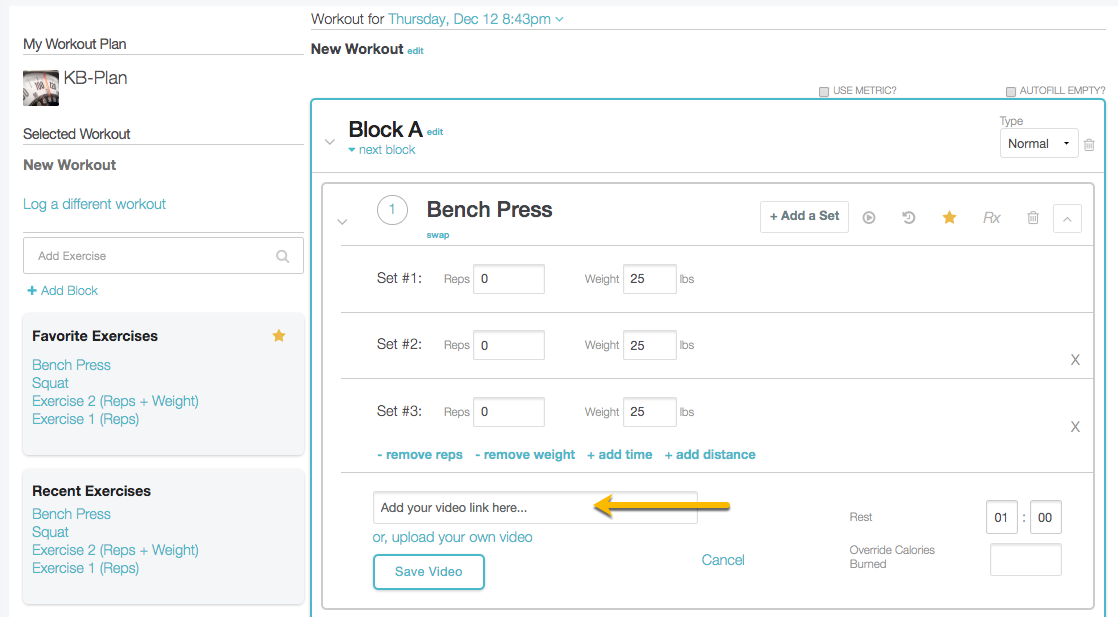The image size is (1118, 617).
Task: Enable the Use Metric checkbox
Action: [x=824, y=91]
